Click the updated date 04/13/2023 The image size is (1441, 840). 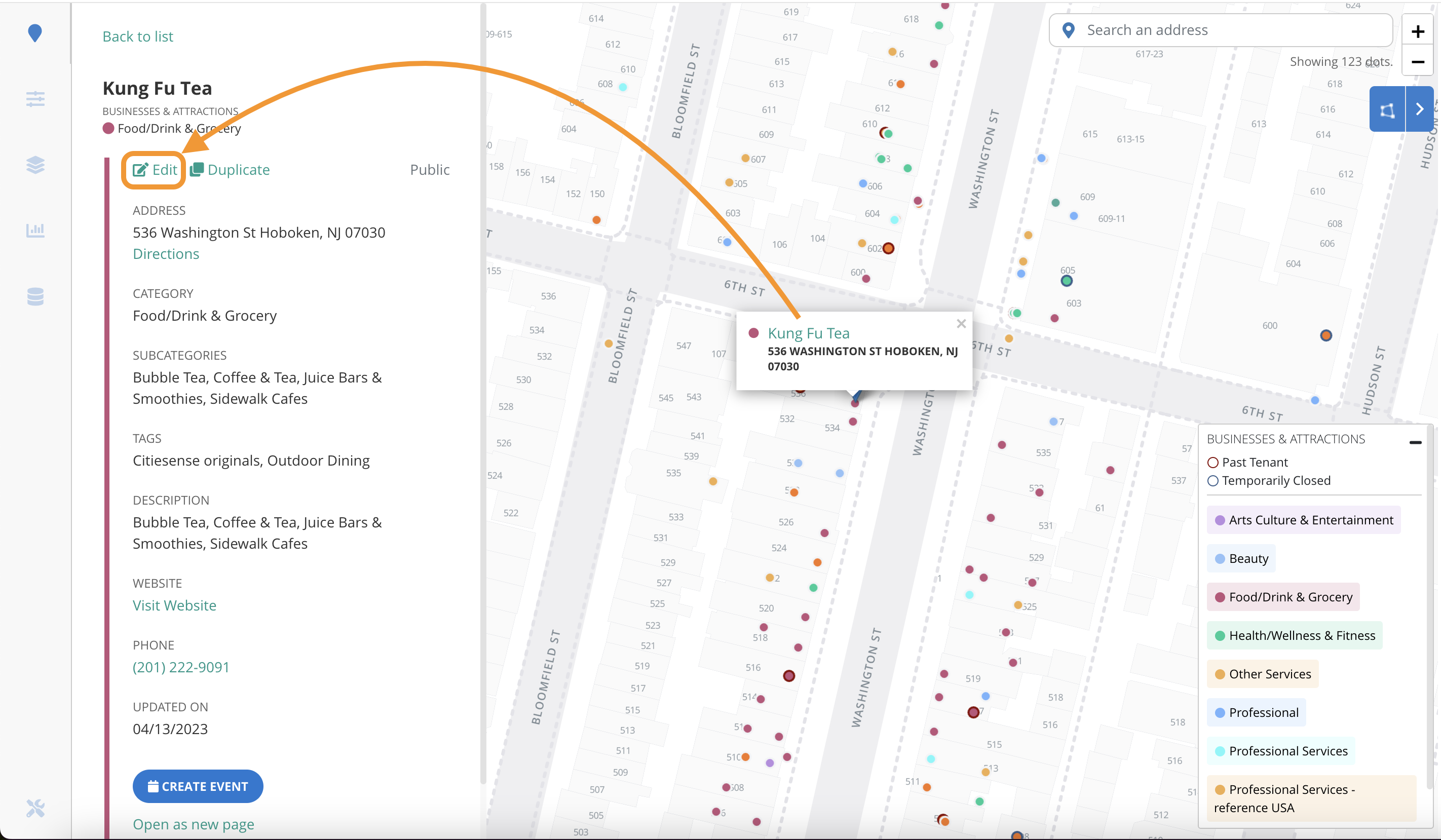tap(170, 729)
